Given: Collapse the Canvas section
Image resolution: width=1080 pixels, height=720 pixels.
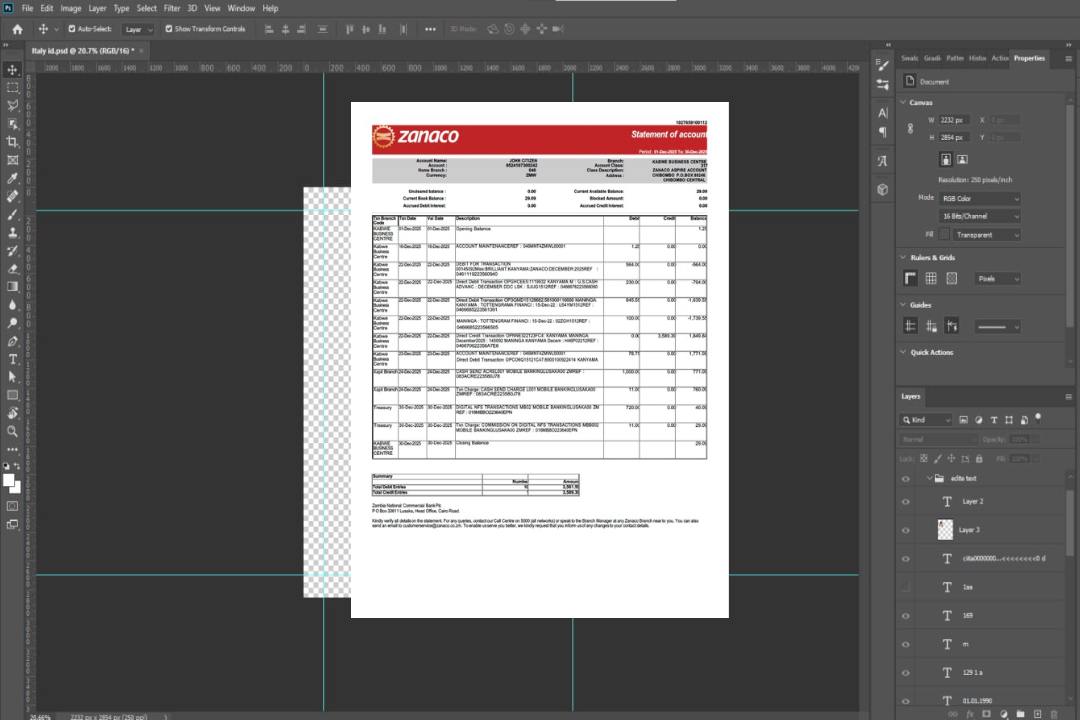Looking at the screenshot, I should tap(903, 102).
